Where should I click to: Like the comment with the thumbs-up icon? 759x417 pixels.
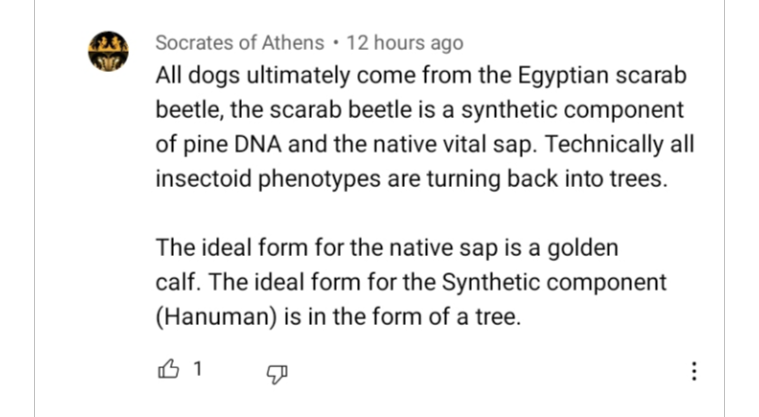(x=168, y=369)
